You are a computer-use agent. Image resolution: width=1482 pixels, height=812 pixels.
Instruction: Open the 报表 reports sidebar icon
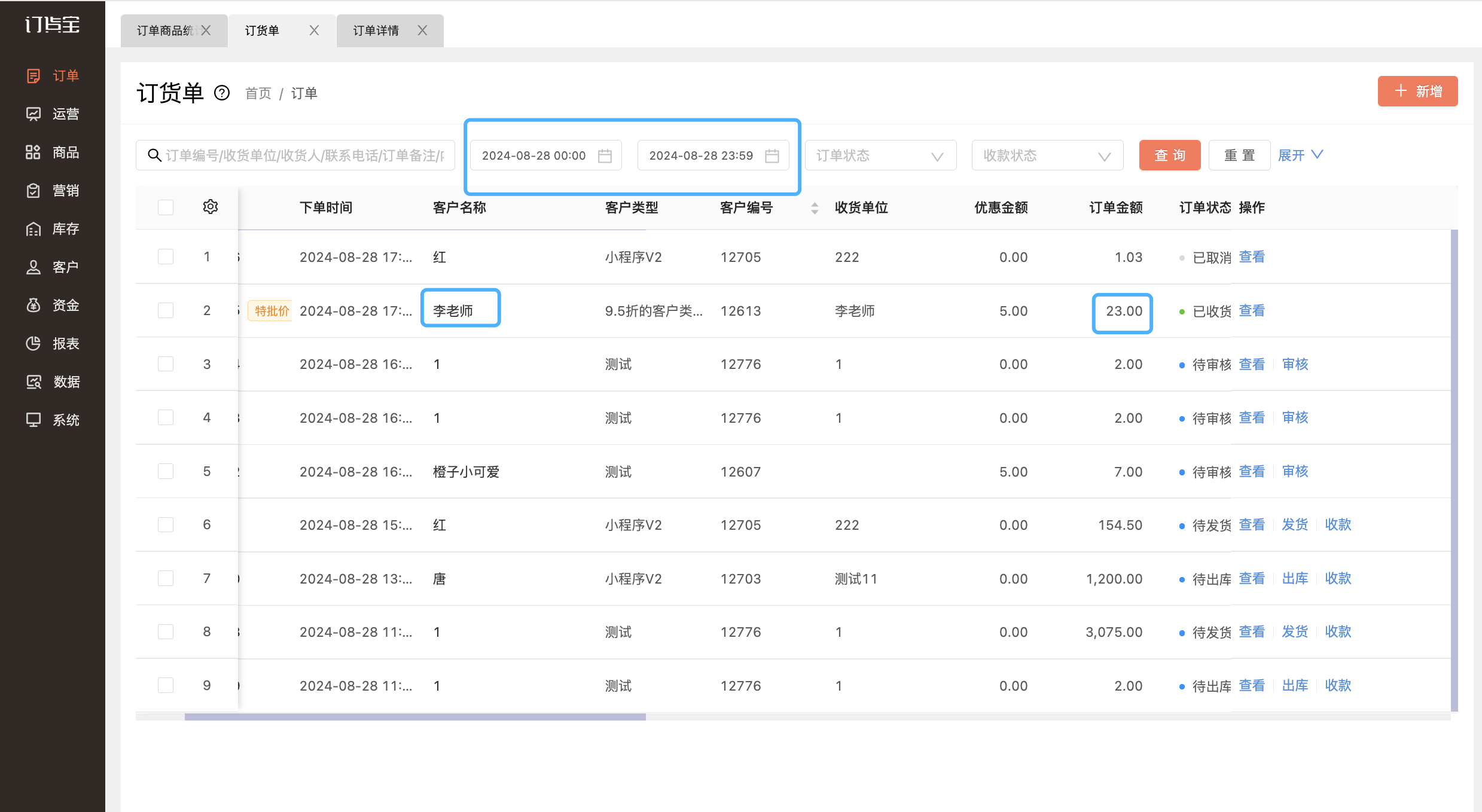point(33,344)
